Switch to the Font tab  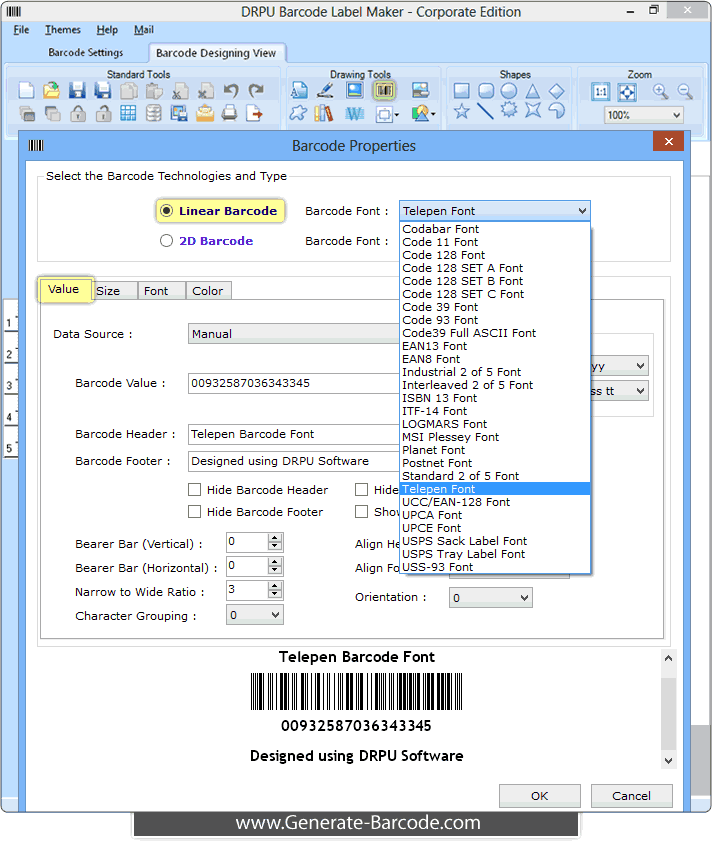[x=161, y=291]
